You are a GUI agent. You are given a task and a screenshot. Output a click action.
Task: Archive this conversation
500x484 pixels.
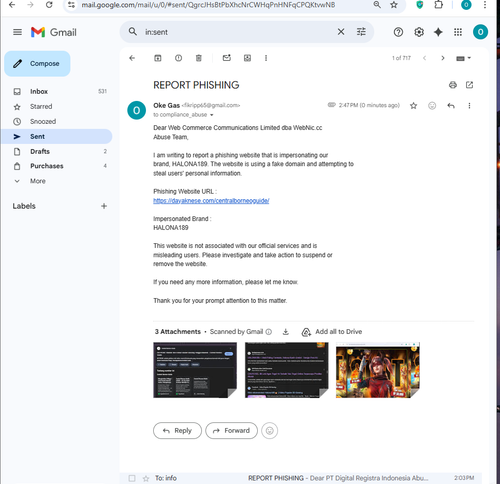tap(158, 58)
